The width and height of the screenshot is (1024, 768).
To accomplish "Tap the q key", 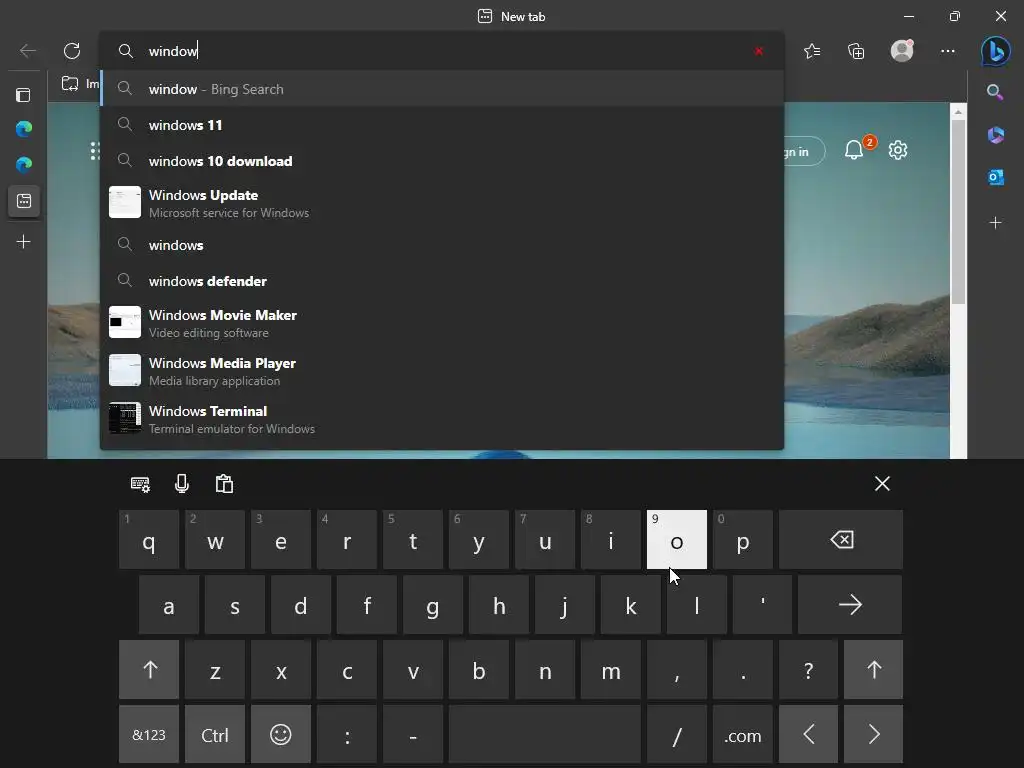I will tap(149, 539).
